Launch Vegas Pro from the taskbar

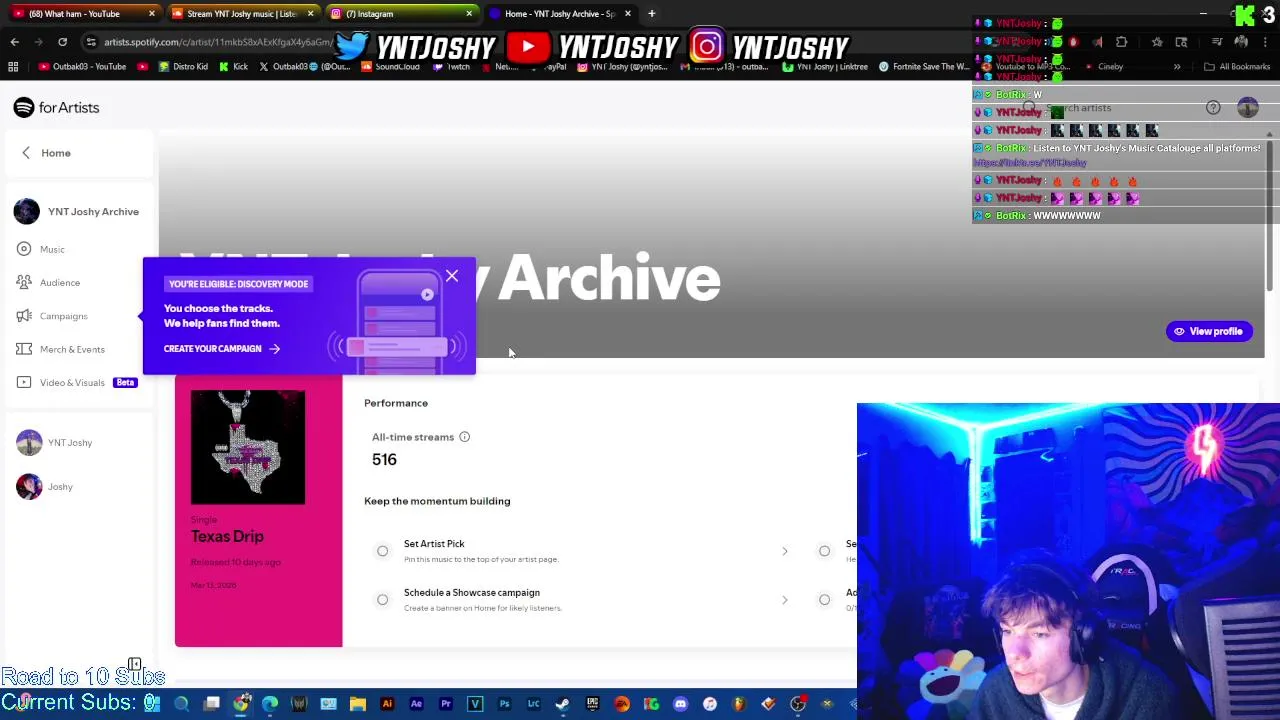coord(475,704)
